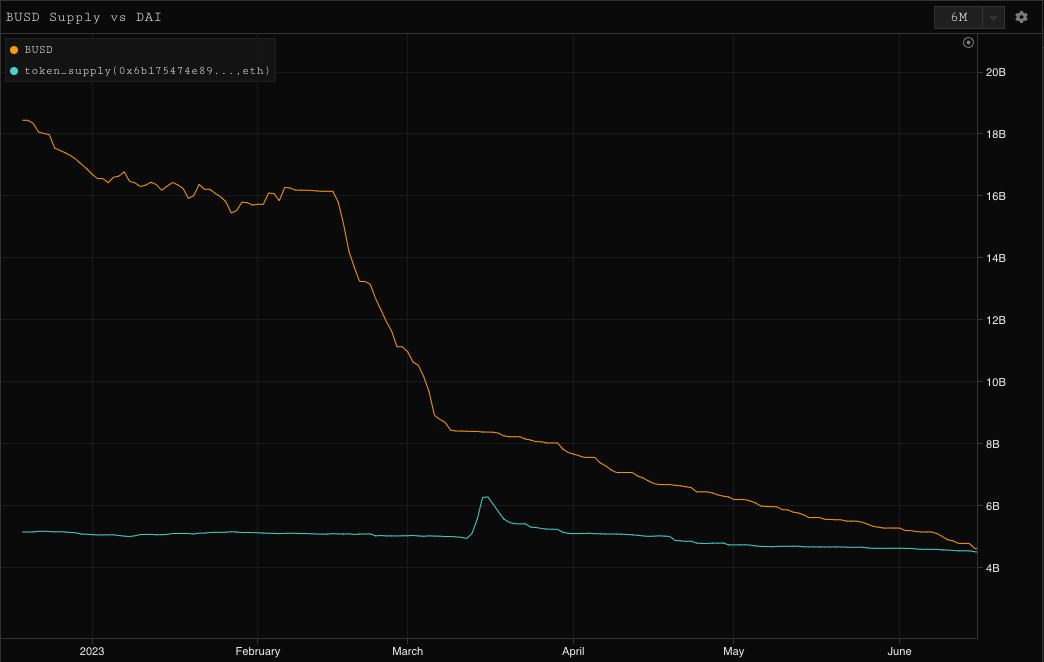Click the chart title BUSD Supply vs DAI
This screenshot has height=662, width=1044.
(84, 17)
